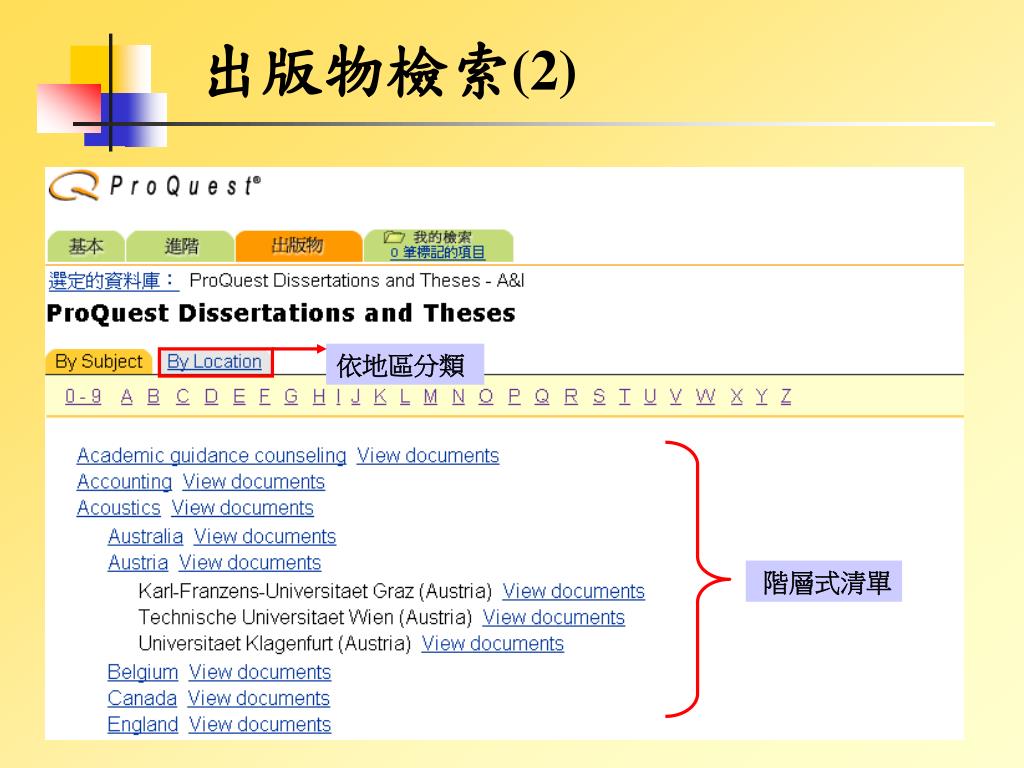Click Karl-Franzens-Universitaet Graz (Austria) text
Viewport: 1024px width, 768px height.
click(315, 592)
